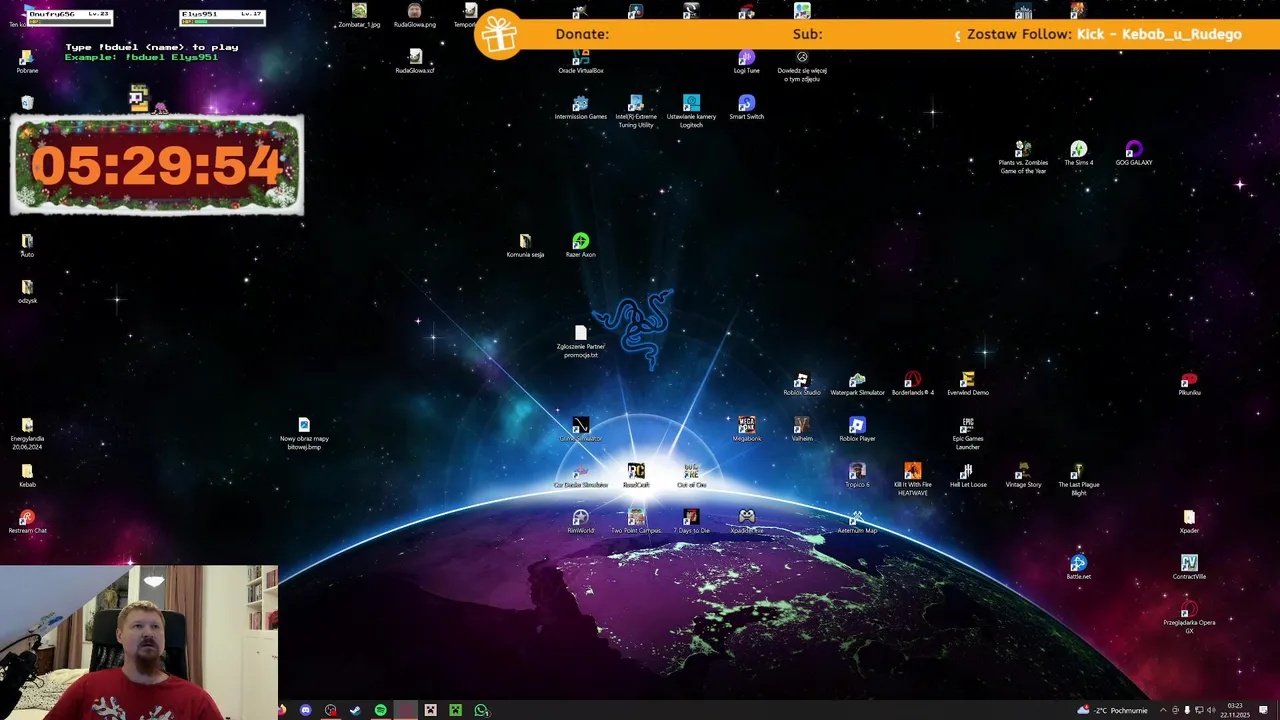Open the Pobrane folder icon
Viewport: 1280px width, 720px height.
coord(27,62)
